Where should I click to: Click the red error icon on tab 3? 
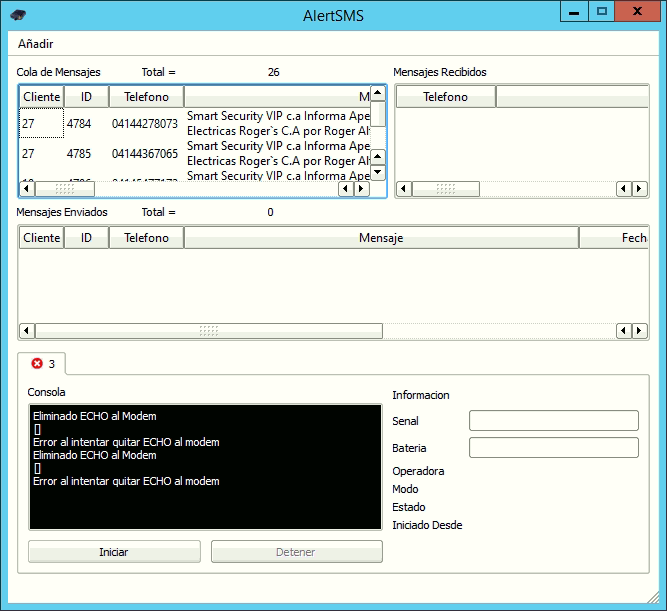click(x=38, y=364)
